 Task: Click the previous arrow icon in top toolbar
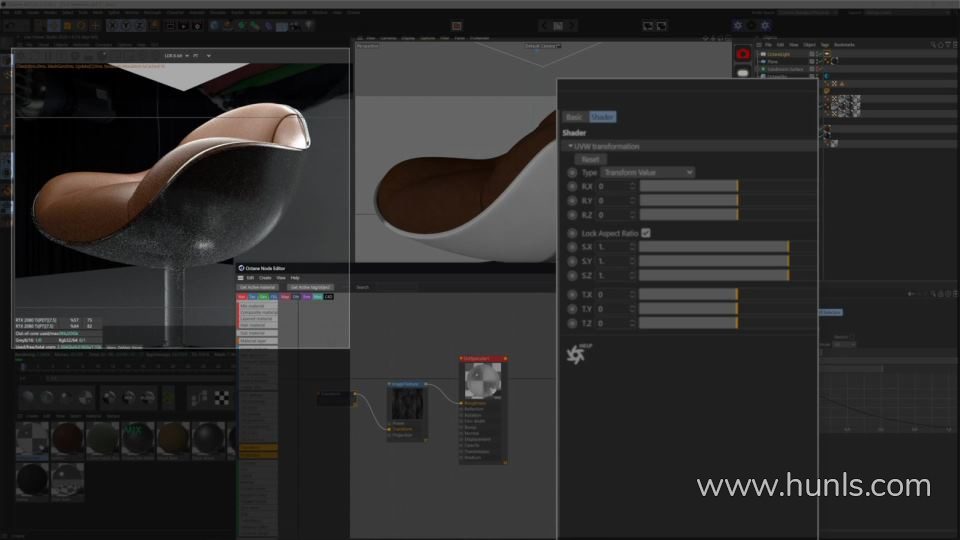pyautogui.click(x=544, y=26)
